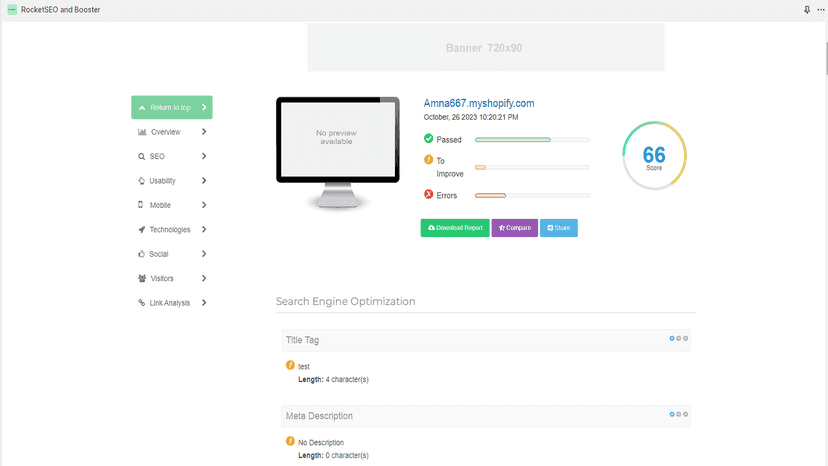Click the Title Tag section header
This screenshot has height=466, width=828.
(486, 340)
